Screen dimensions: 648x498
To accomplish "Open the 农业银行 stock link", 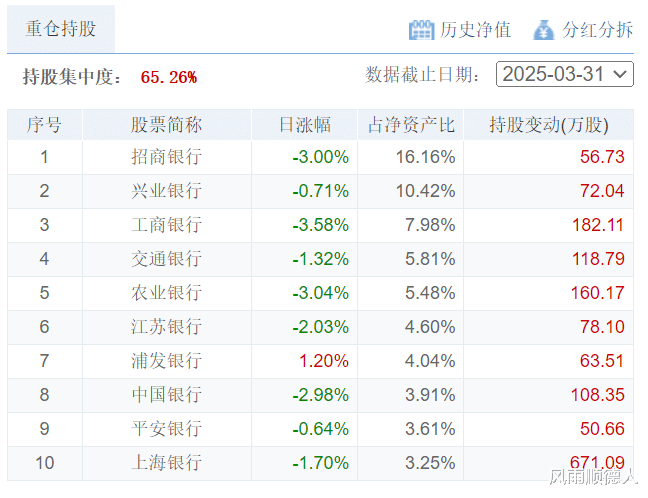I will coord(167,293).
